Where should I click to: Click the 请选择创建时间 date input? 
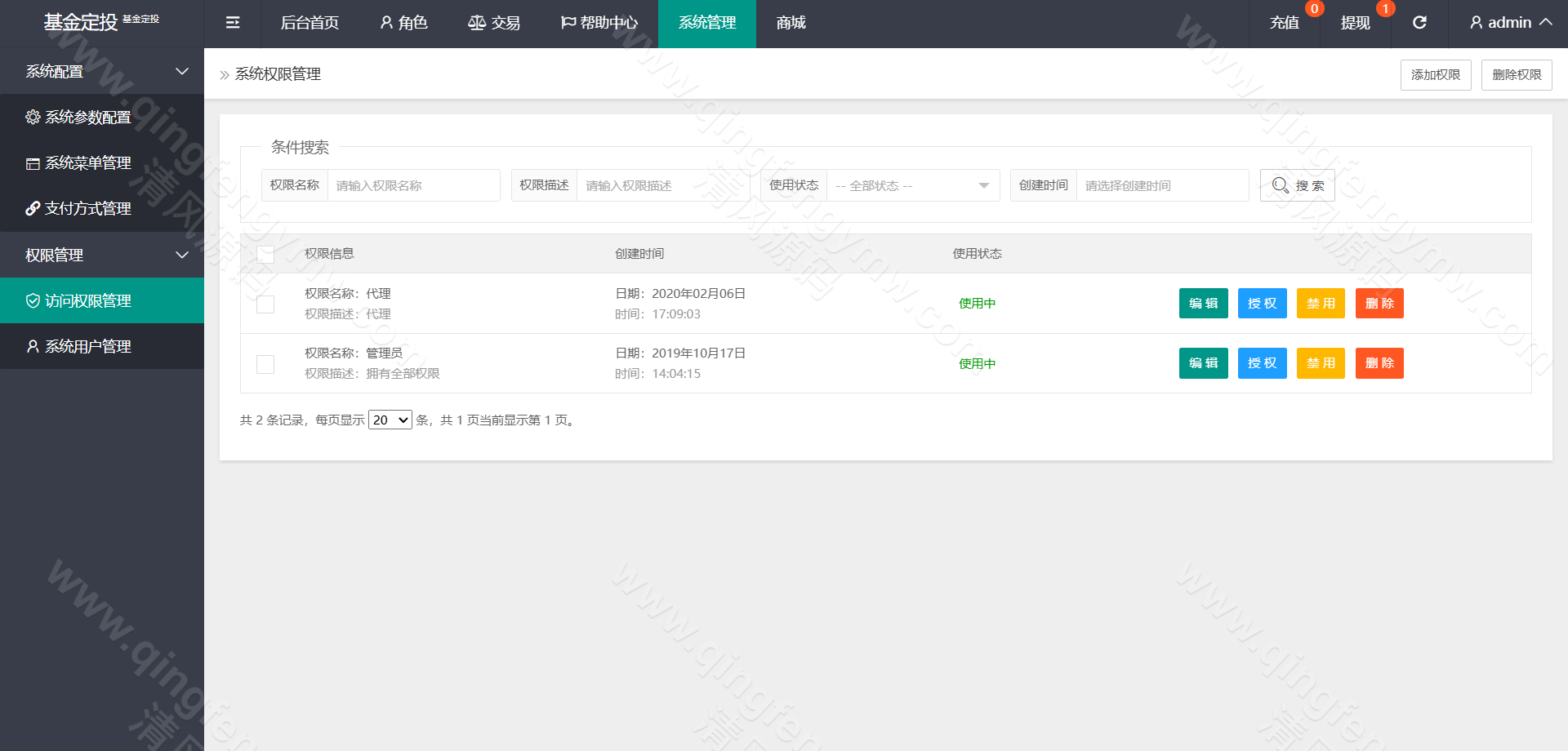pyautogui.click(x=1162, y=185)
